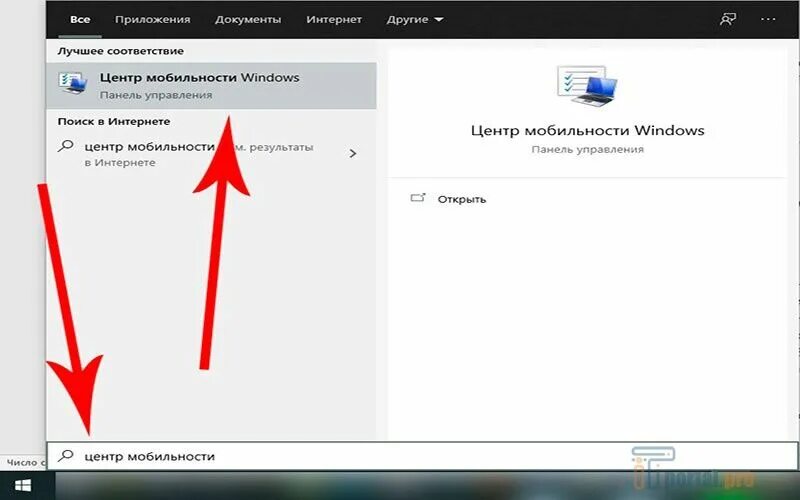Select web search result центр мобильности
Screen dimensions: 800x500
[211, 154]
